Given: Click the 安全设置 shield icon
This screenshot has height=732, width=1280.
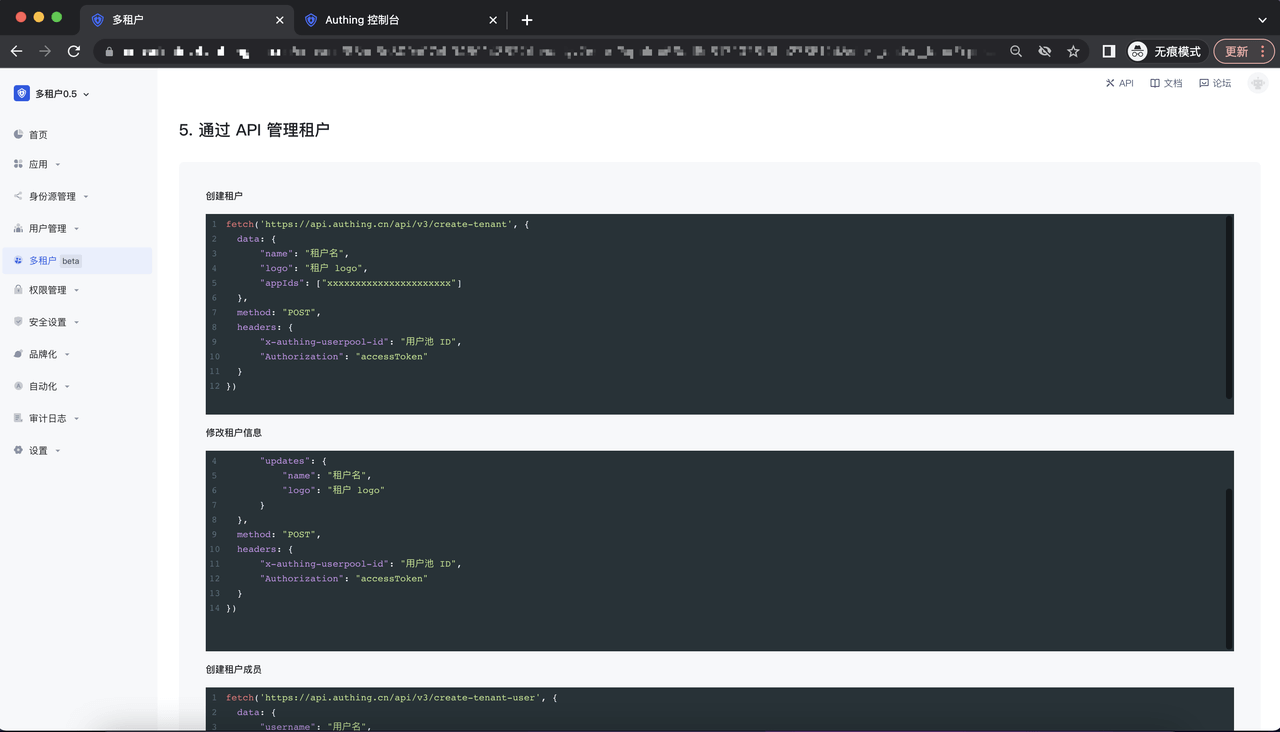Looking at the screenshot, I should [x=18, y=322].
